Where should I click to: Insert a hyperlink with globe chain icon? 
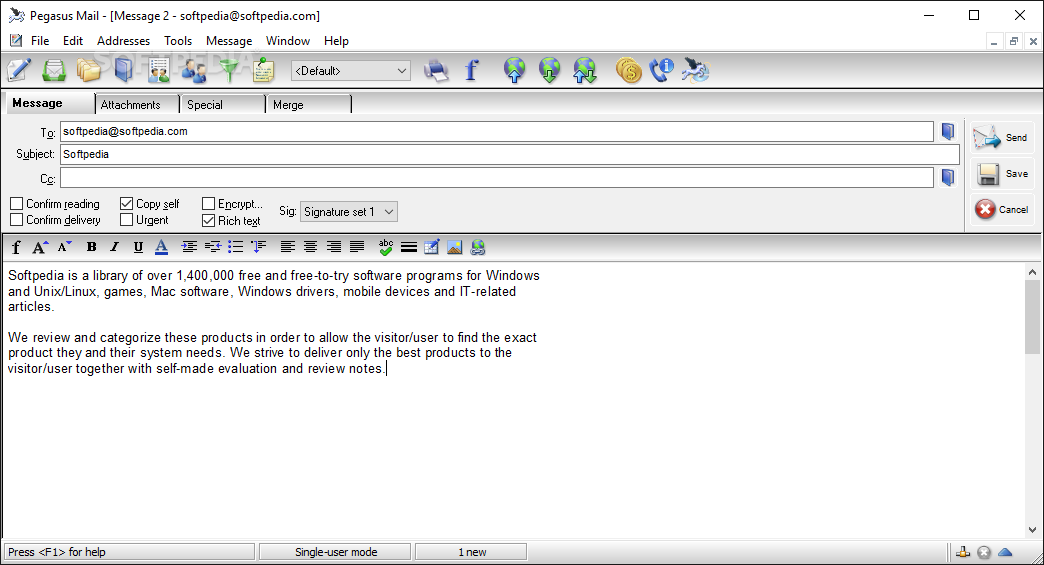tap(477, 248)
